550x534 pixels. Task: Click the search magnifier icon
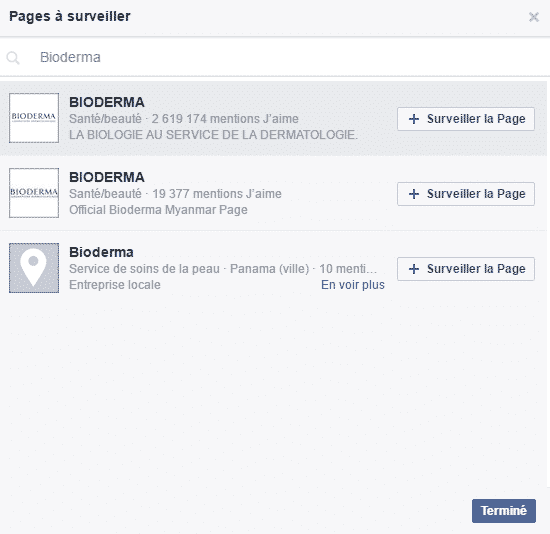pos(13,58)
